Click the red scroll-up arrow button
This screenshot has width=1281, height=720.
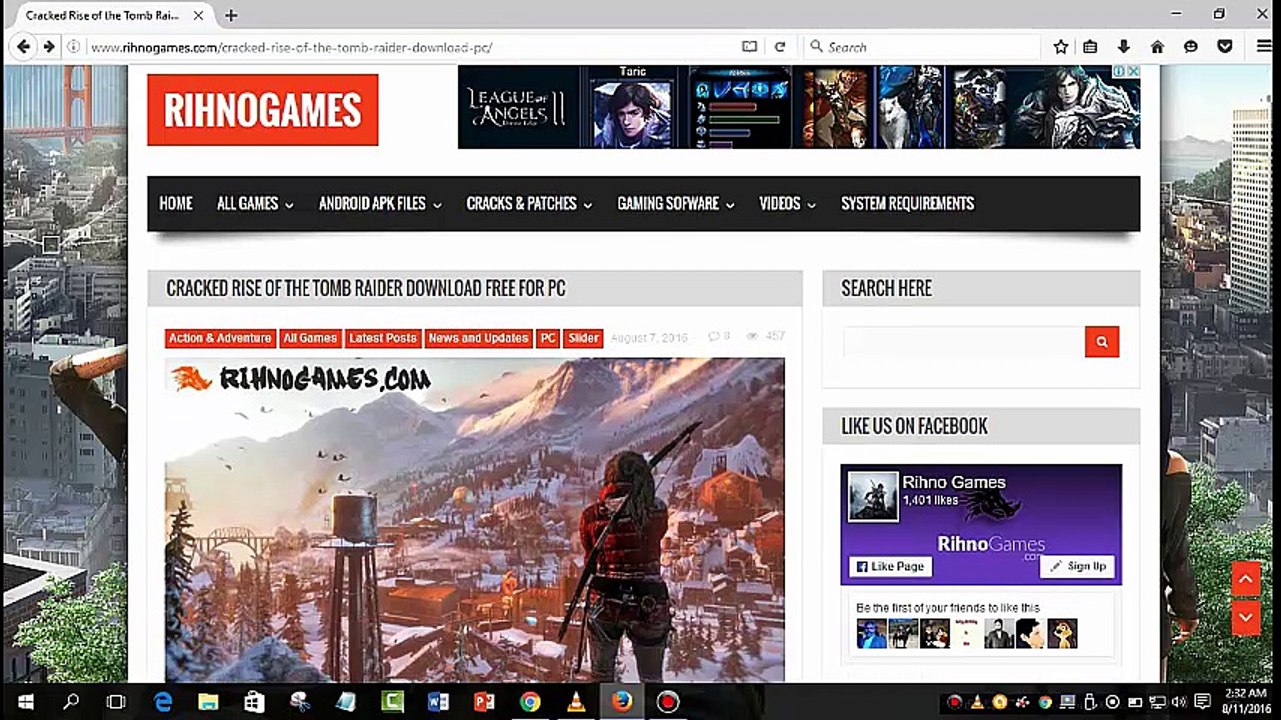point(1245,578)
